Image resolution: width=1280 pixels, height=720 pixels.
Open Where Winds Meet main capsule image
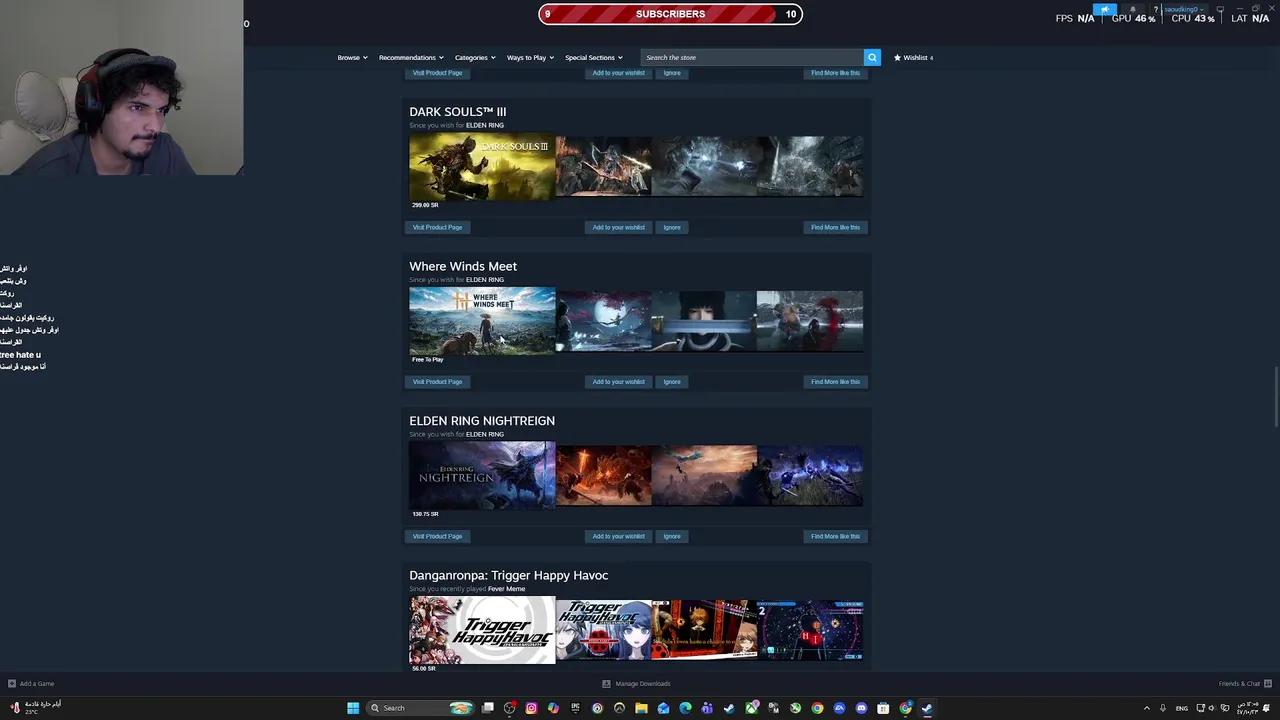[482, 321]
